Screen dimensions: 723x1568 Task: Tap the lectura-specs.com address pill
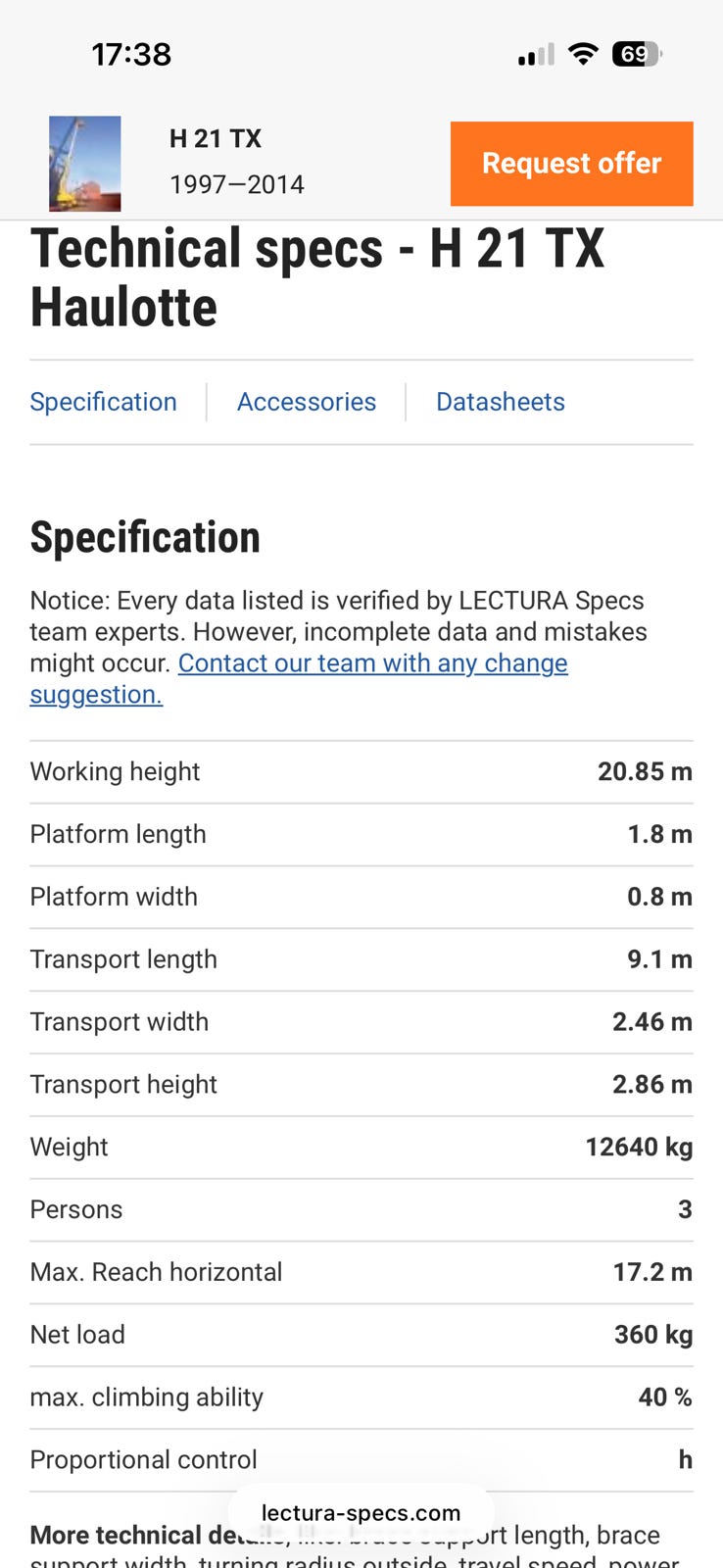tap(361, 1513)
